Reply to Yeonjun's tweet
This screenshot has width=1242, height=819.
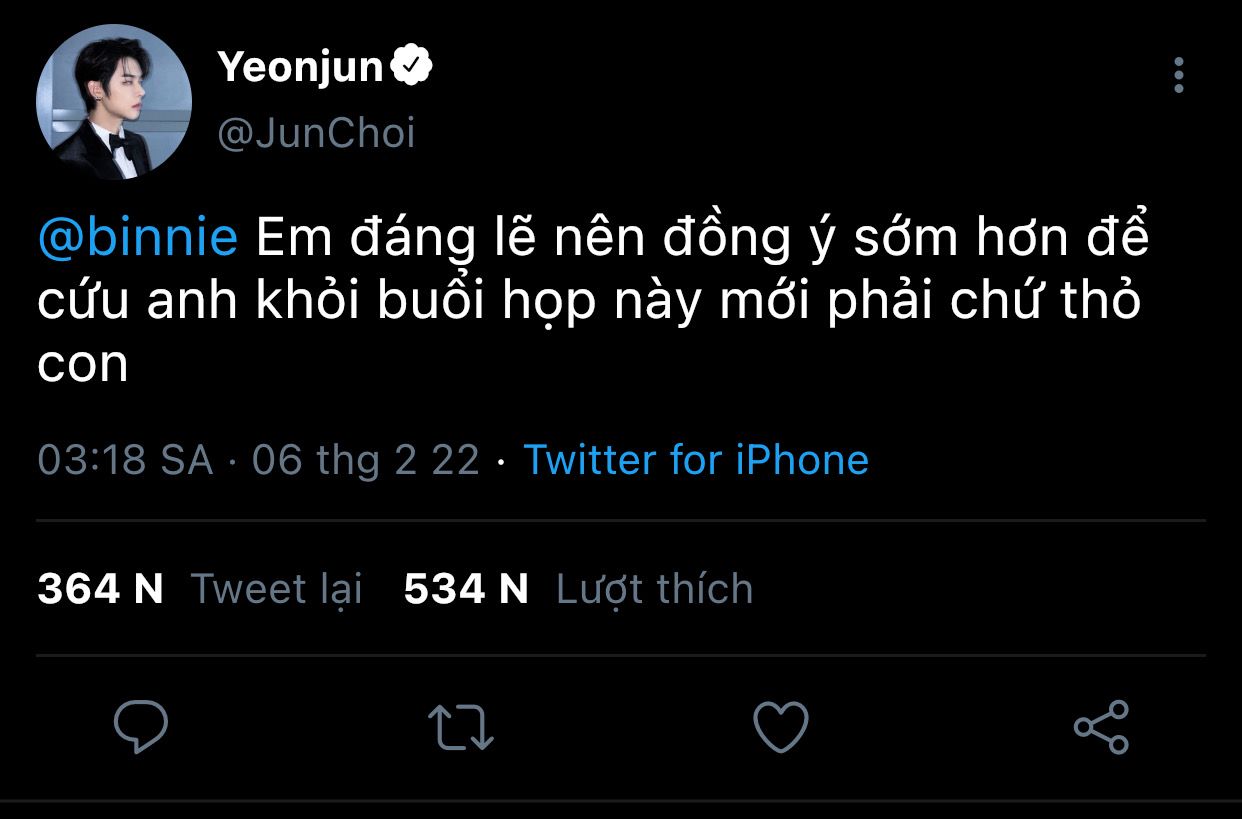coord(140,726)
